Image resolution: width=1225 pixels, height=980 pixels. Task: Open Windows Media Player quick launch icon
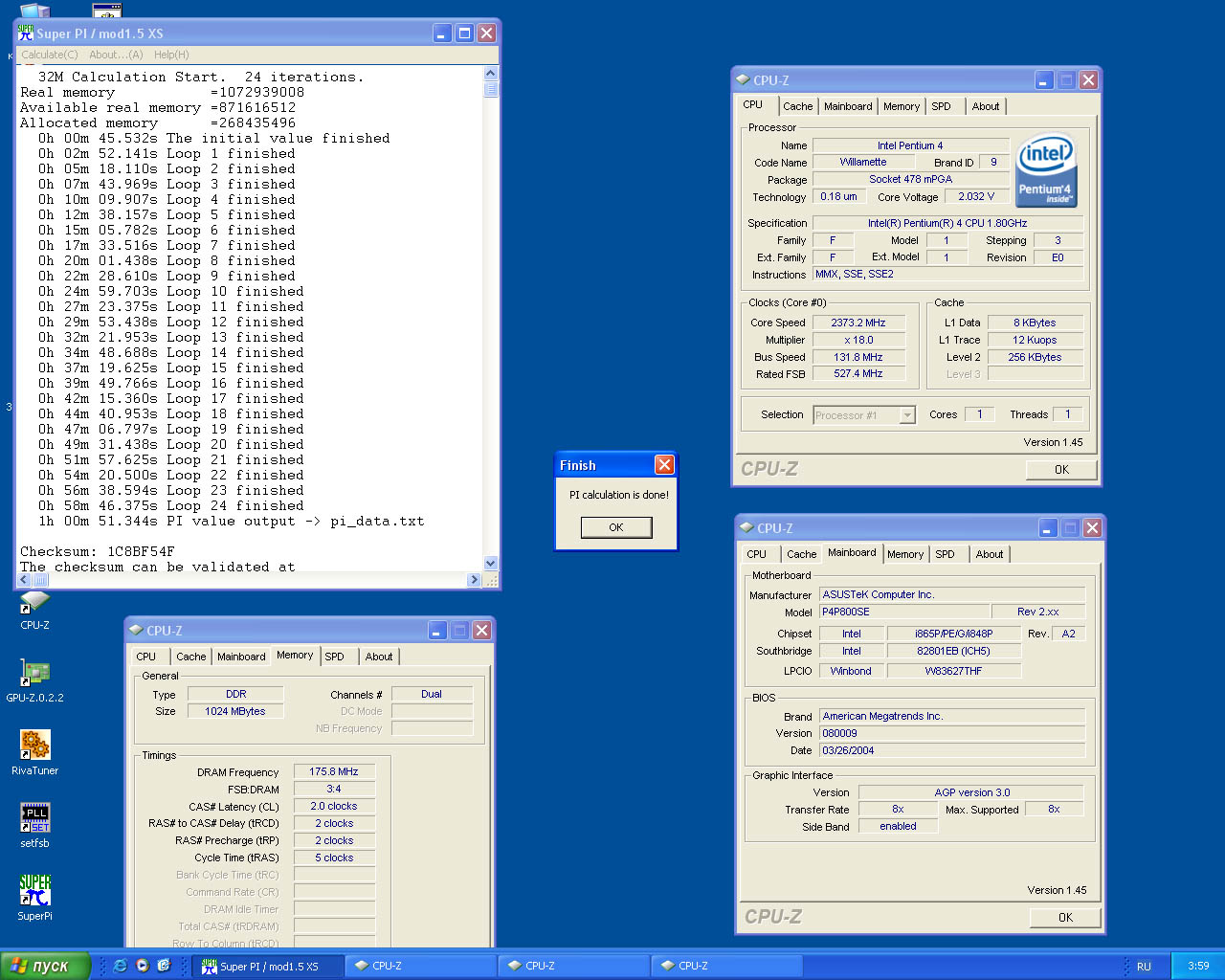point(143,966)
